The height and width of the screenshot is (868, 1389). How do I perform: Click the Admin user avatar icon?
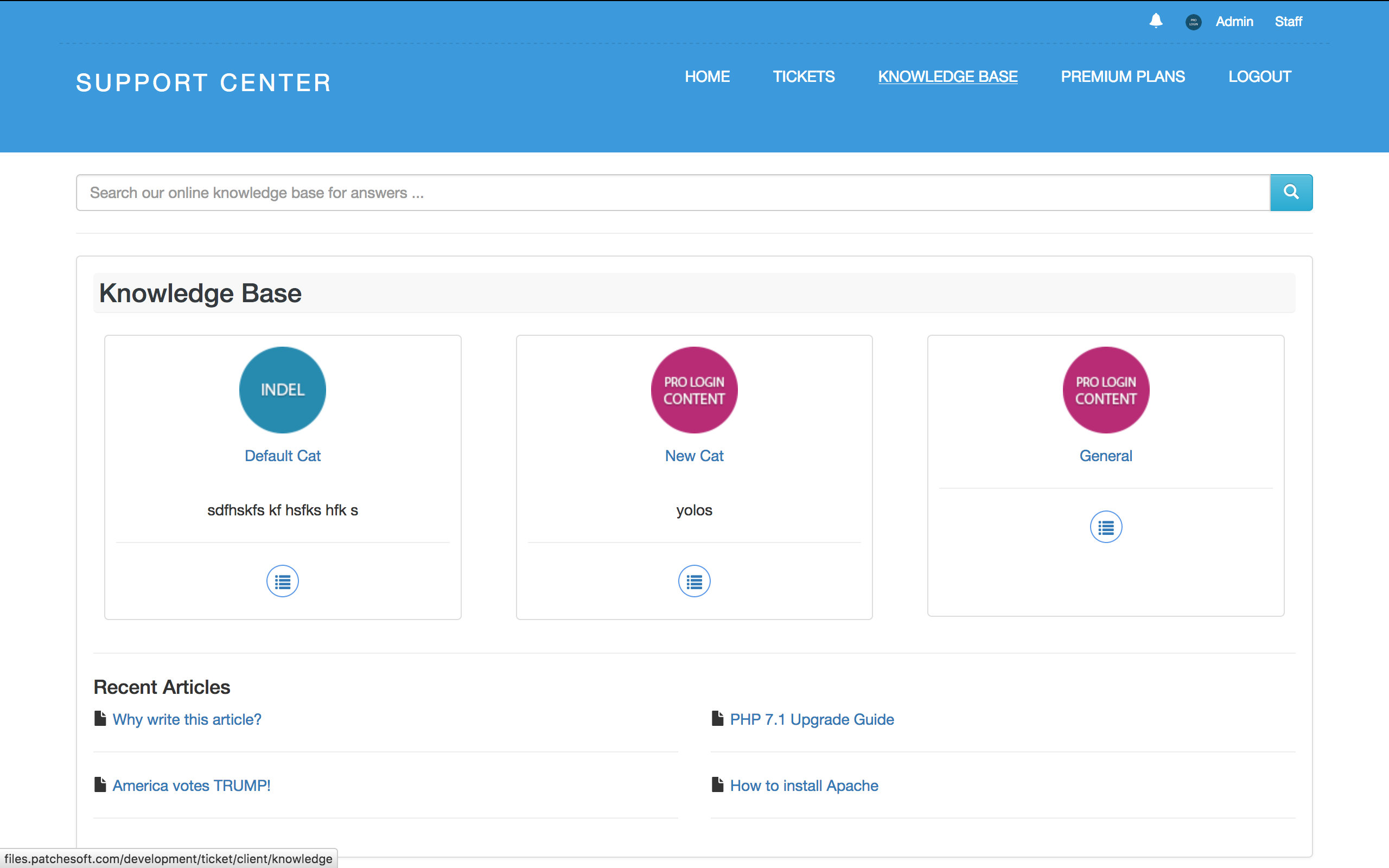point(1193,22)
